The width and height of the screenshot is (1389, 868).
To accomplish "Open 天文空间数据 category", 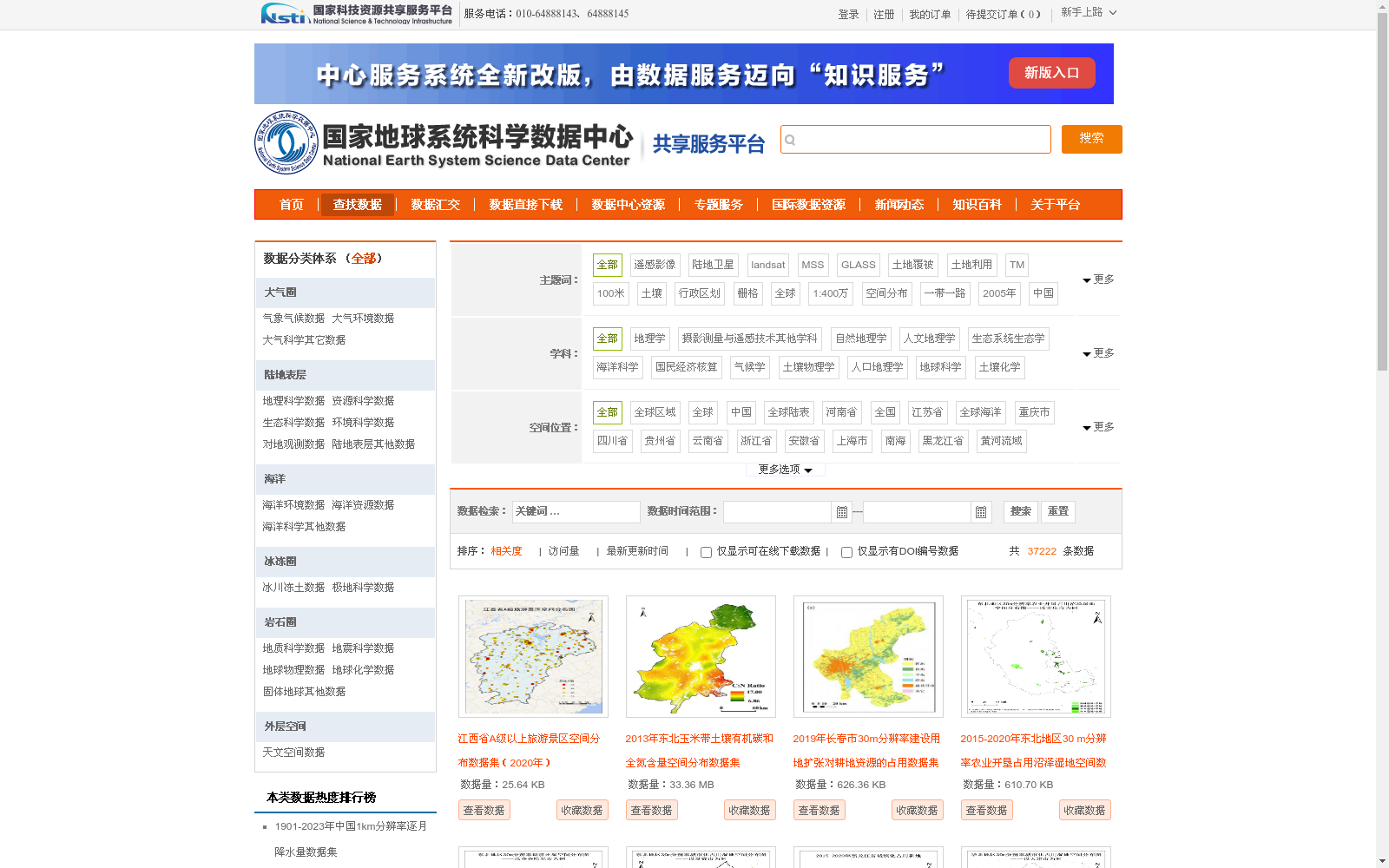I will click(x=293, y=753).
